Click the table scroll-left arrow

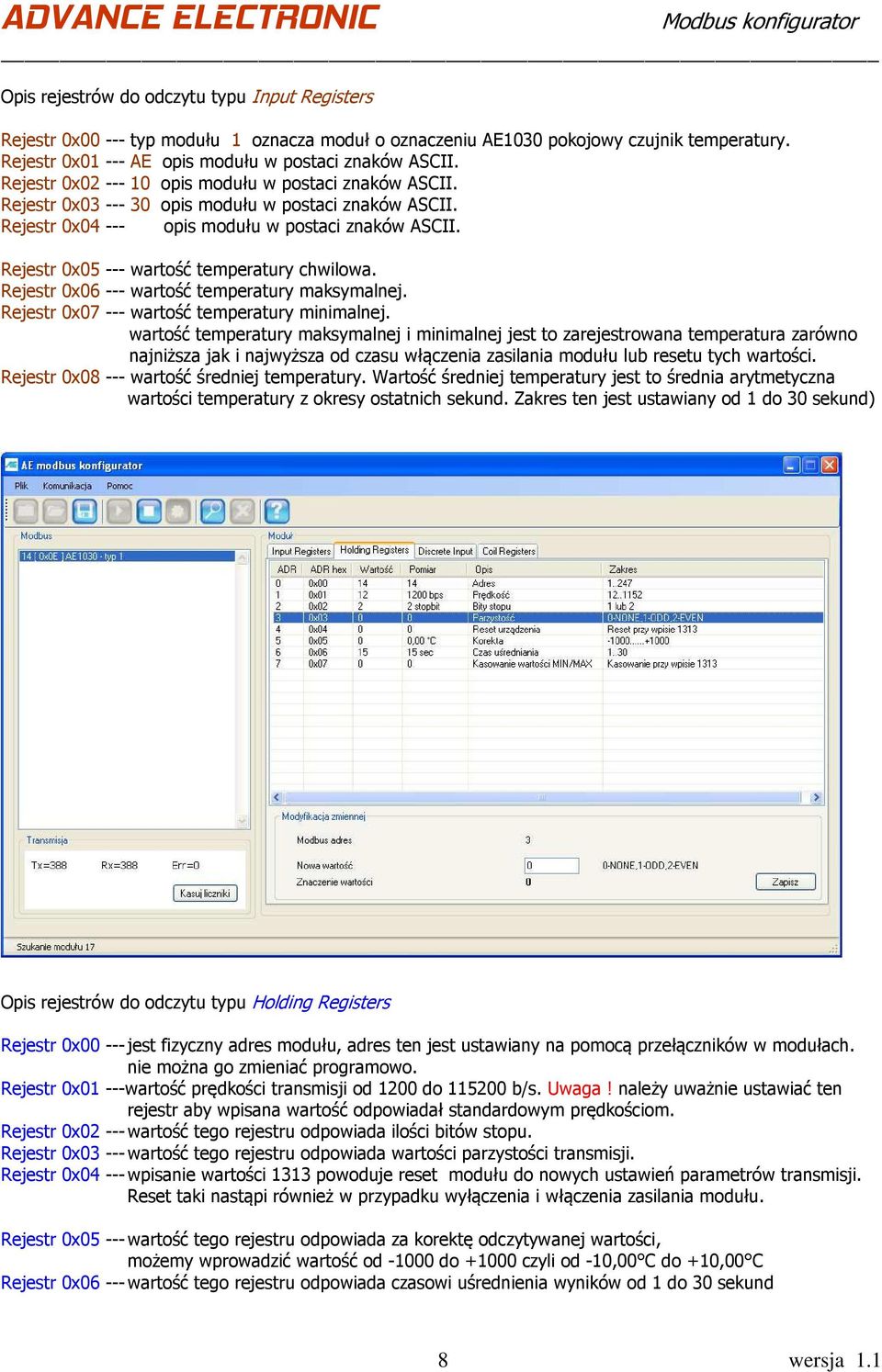click(x=278, y=797)
